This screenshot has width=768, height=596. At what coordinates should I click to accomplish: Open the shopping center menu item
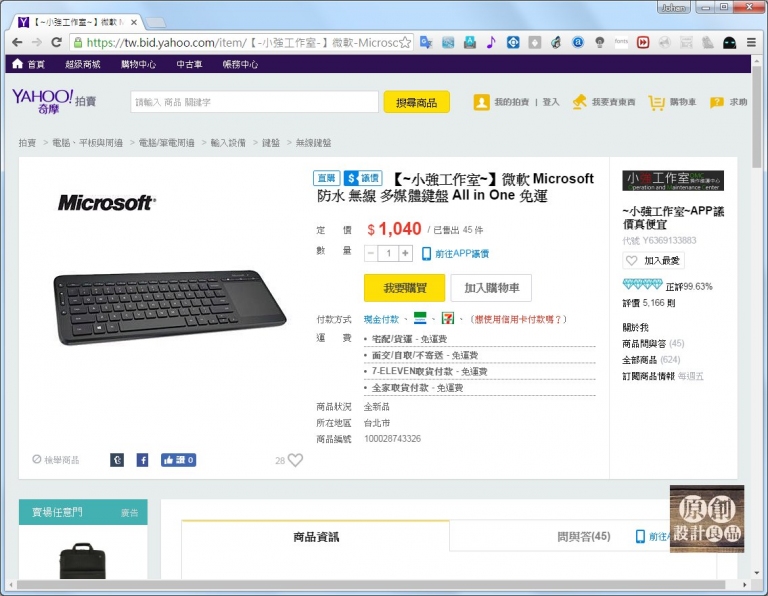pyautogui.click(x=138, y=64)
